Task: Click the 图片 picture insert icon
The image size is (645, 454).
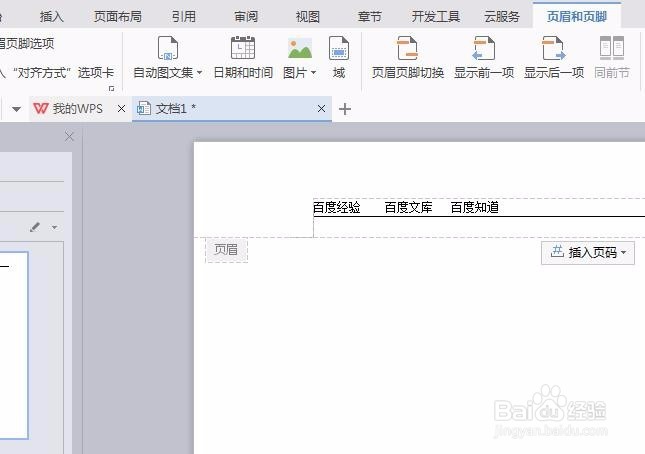Action: [300, 48]
